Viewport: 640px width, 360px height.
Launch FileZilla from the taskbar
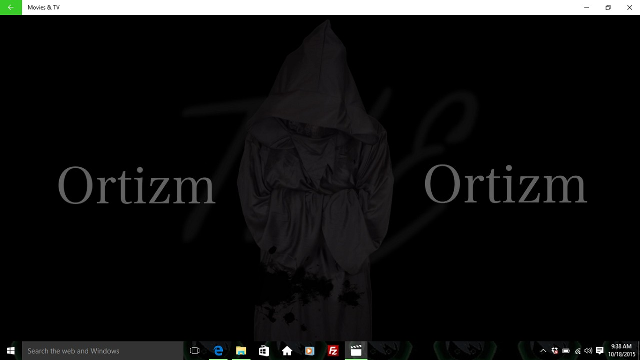tap(333, 351)
